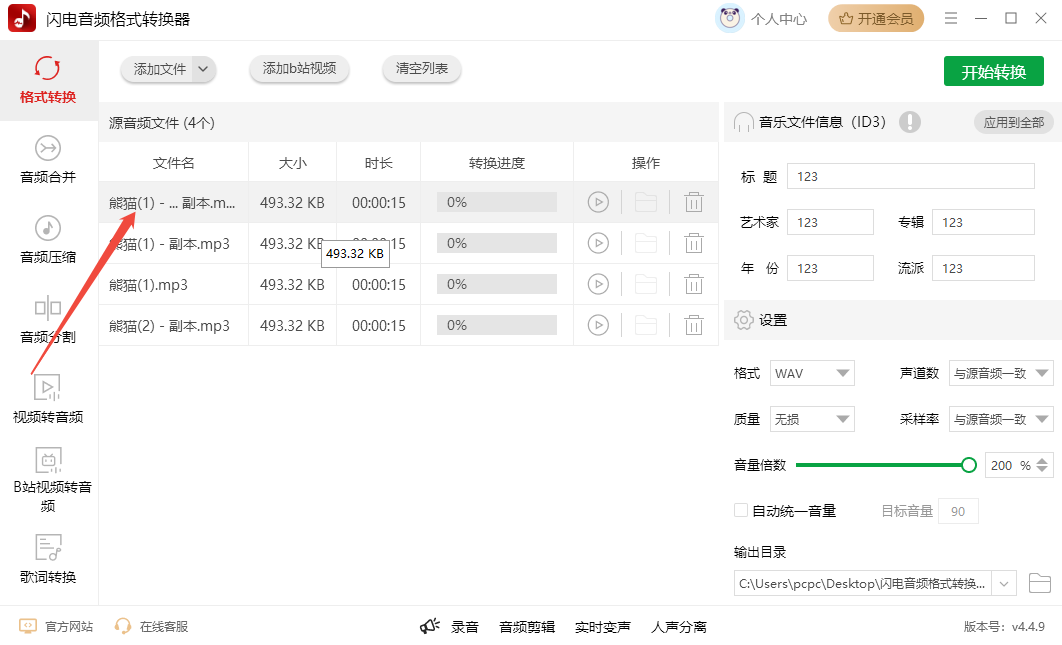Screen dimensions: 1062x645
Task: Open the 格式 WAV format dropdown
Action: point(811,372)
